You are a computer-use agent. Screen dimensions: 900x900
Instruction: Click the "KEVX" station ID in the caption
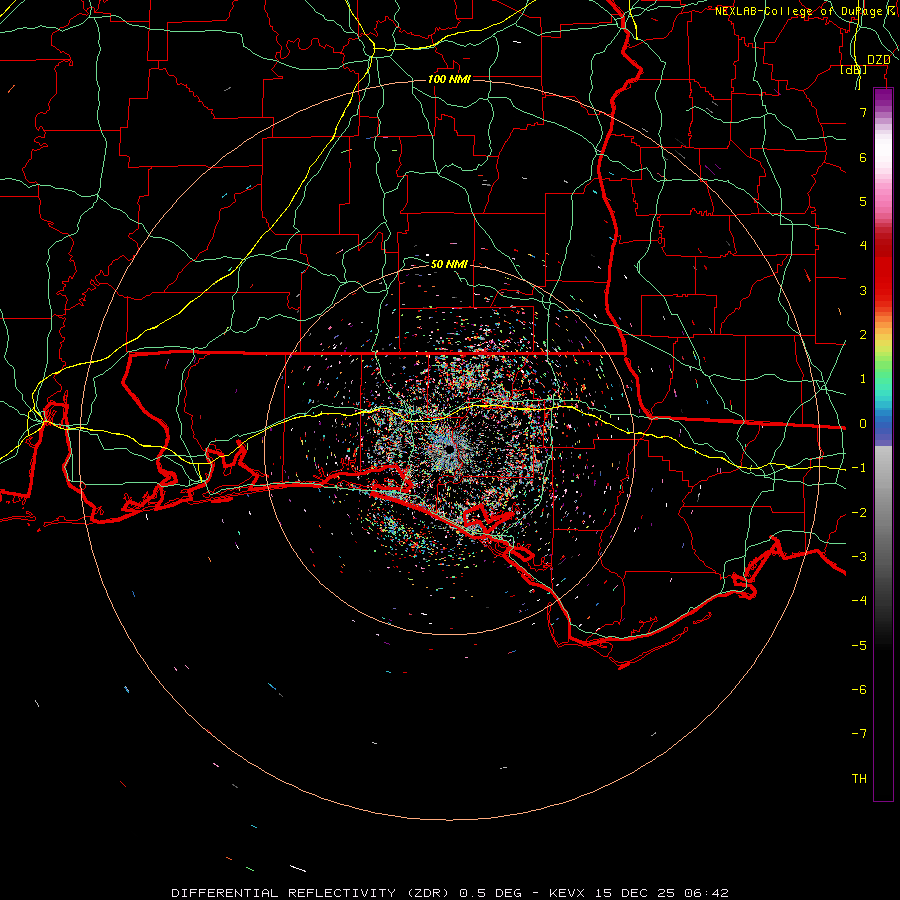567,893
